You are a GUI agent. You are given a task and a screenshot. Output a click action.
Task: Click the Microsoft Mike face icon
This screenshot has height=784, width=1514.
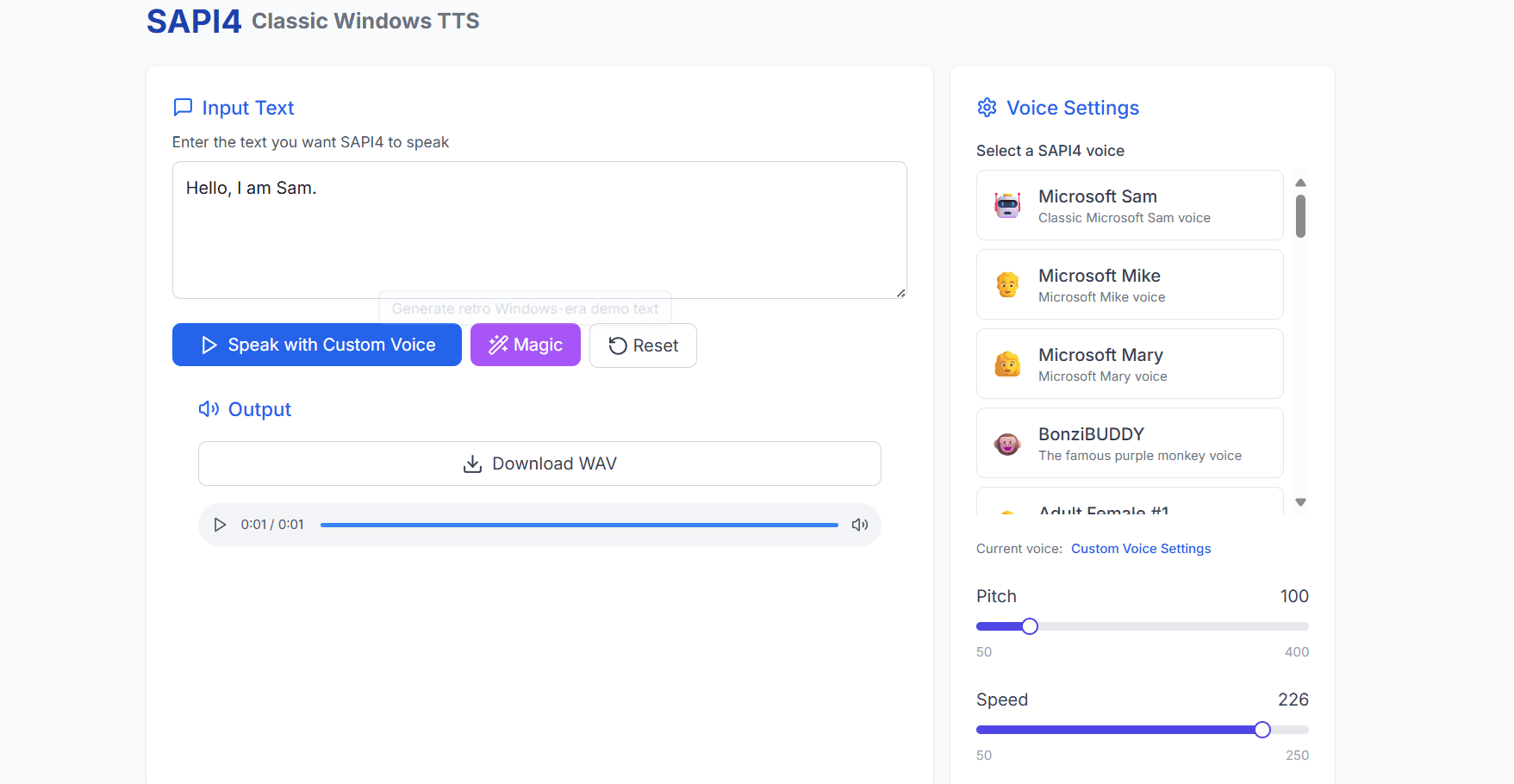coord(1006,284)
